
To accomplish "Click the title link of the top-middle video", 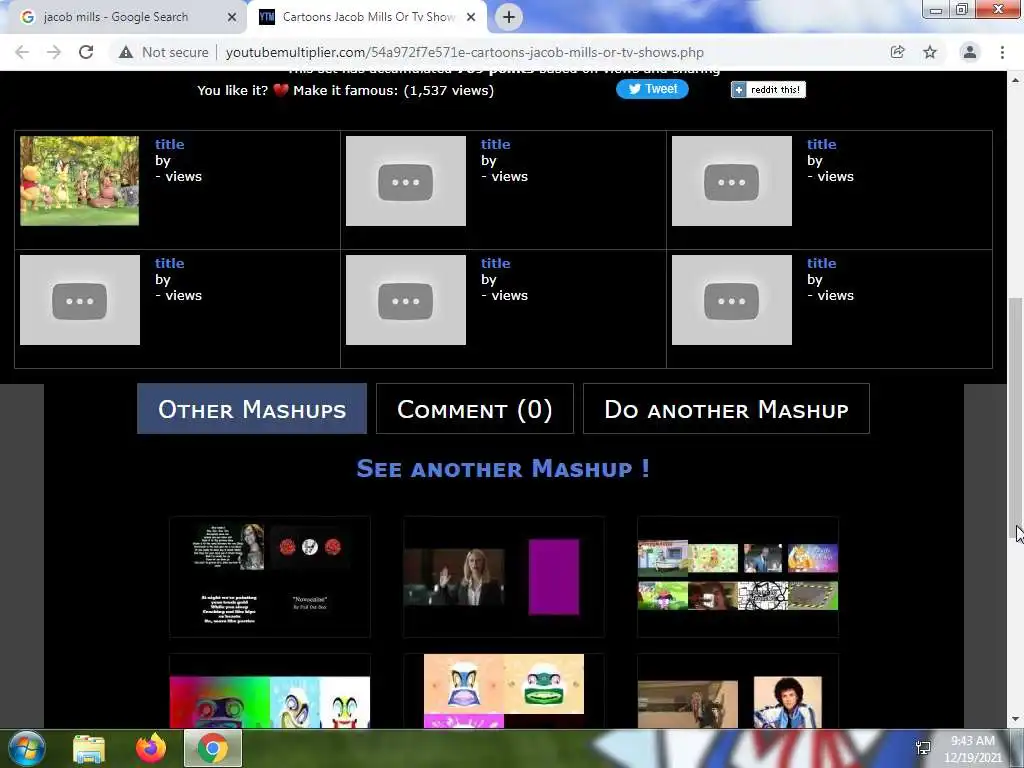I will [496, 144].
